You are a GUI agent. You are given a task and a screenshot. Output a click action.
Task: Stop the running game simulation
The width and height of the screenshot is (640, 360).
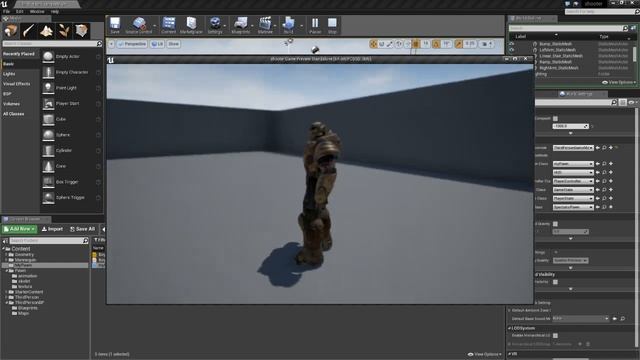(x=332, y=25)
